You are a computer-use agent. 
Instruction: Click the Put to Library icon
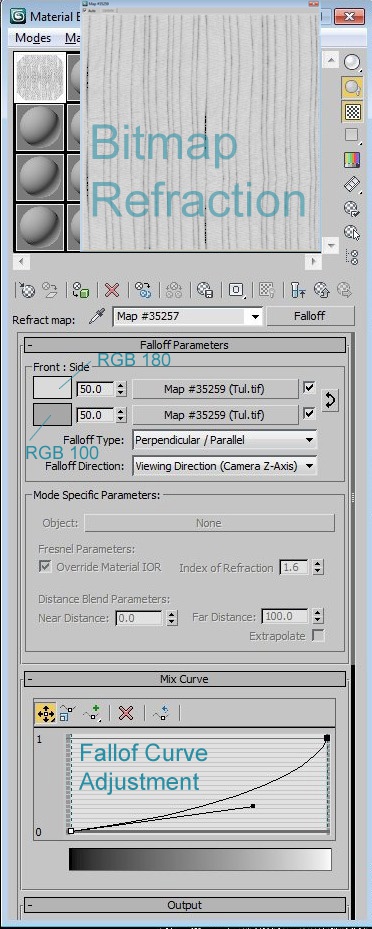[x=205, y=290]
